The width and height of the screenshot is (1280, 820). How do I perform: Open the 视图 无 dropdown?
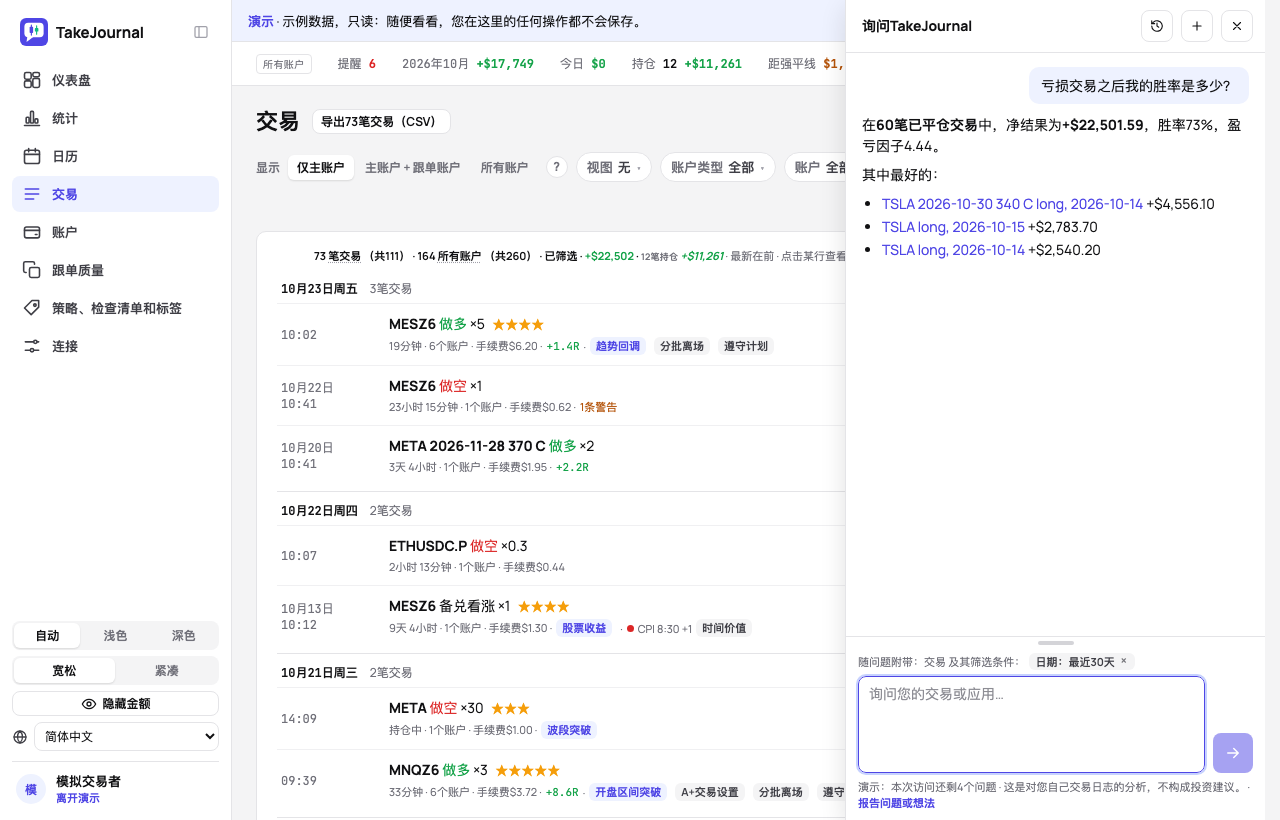[614, 167]
